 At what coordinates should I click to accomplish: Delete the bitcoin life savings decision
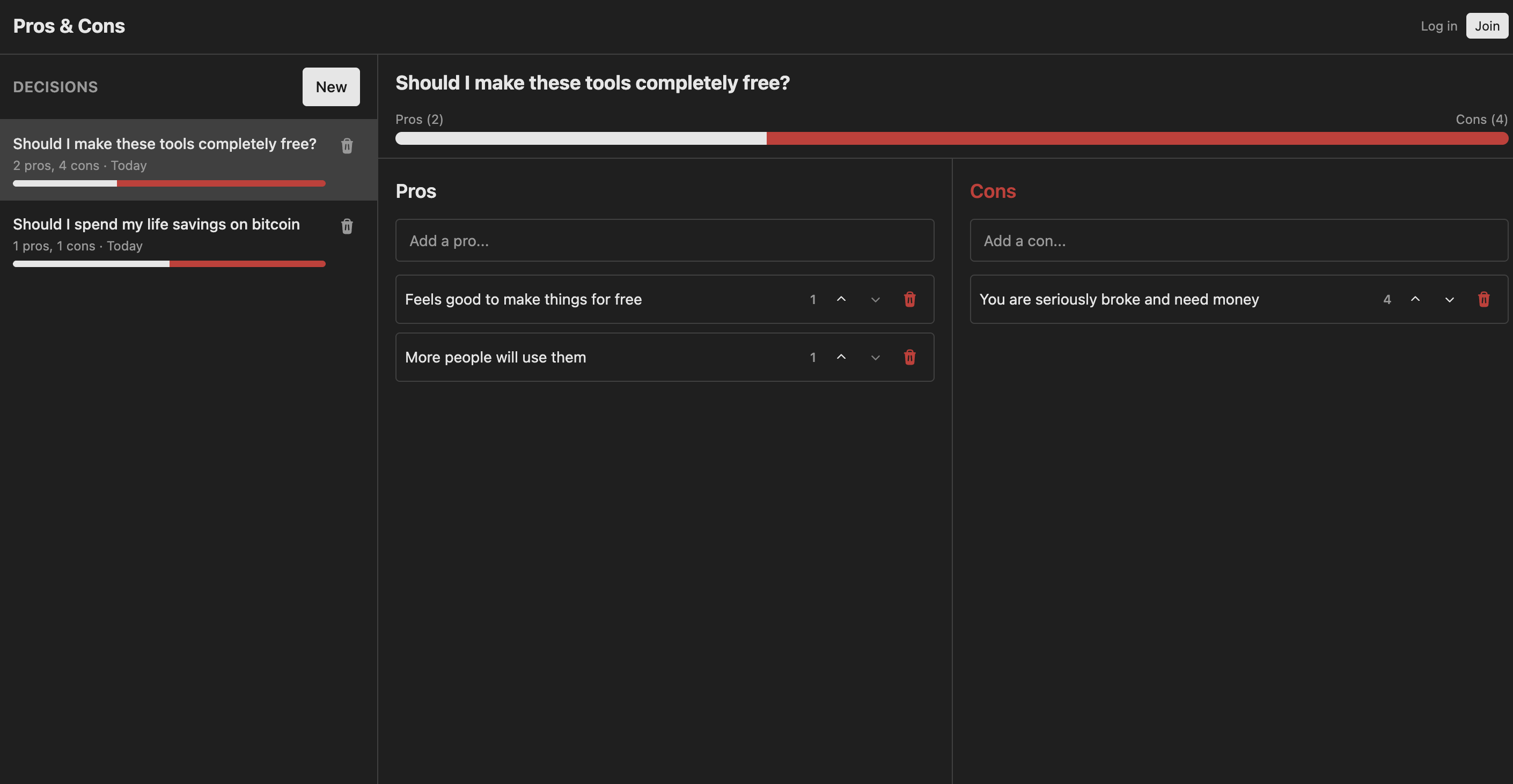347,226
